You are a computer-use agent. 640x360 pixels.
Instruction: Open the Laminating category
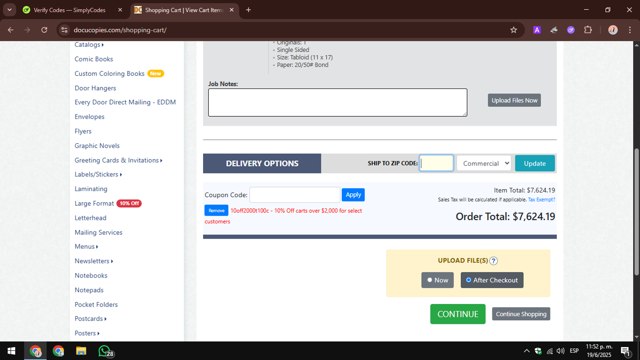point(91,189)
